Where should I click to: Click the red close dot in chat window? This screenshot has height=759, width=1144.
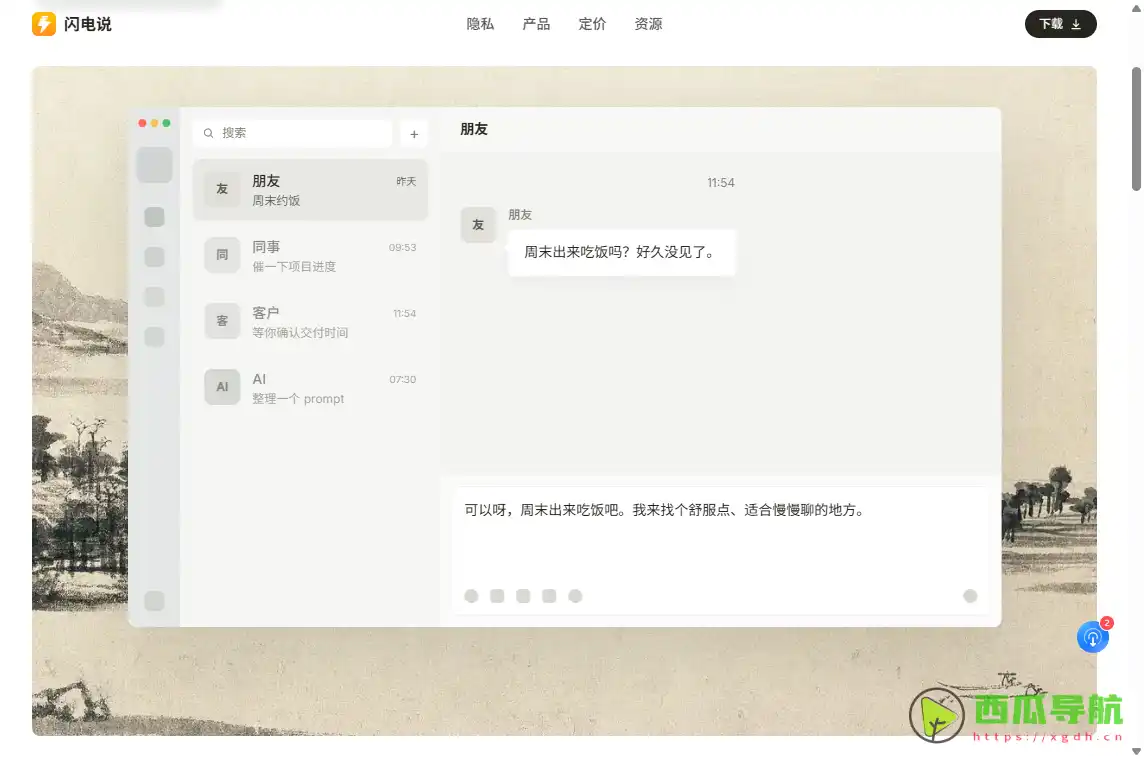click(x=142, y=123)
